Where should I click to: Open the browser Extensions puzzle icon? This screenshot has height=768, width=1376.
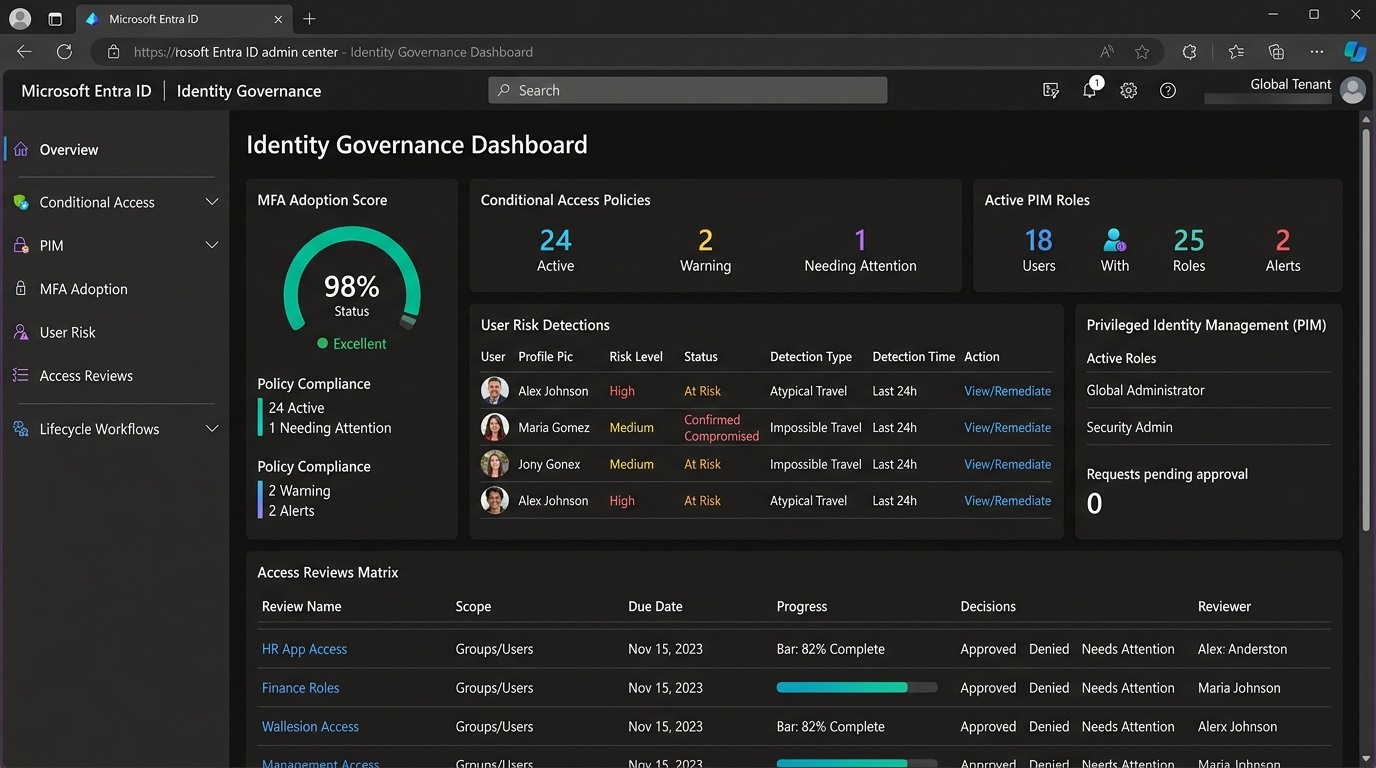[1189, 52]
